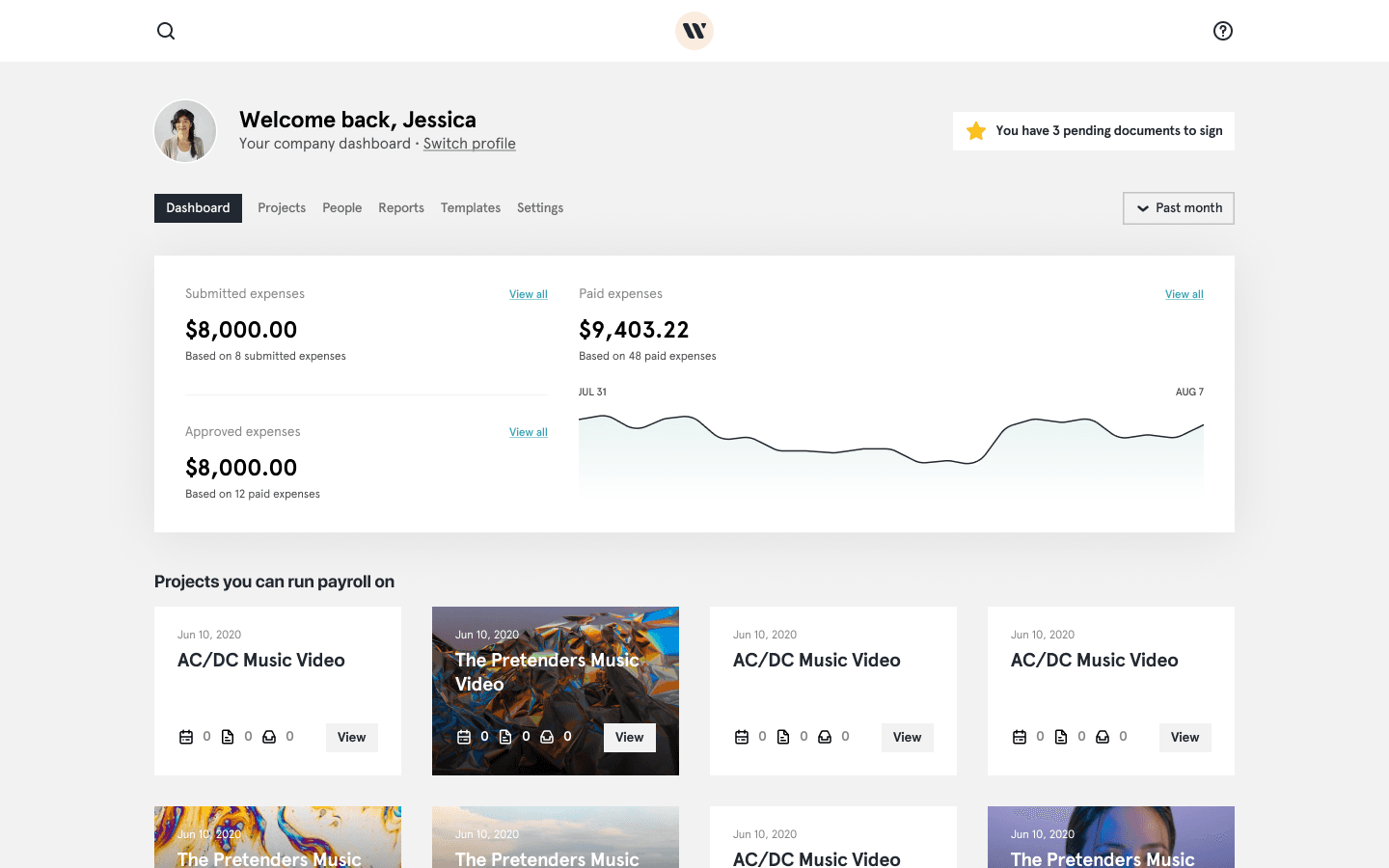Image resolution: width=1389 pixels, height=868 pixels.
Task: Click View on The Pretenders crystal card
Action: click(x=630, y=738)
